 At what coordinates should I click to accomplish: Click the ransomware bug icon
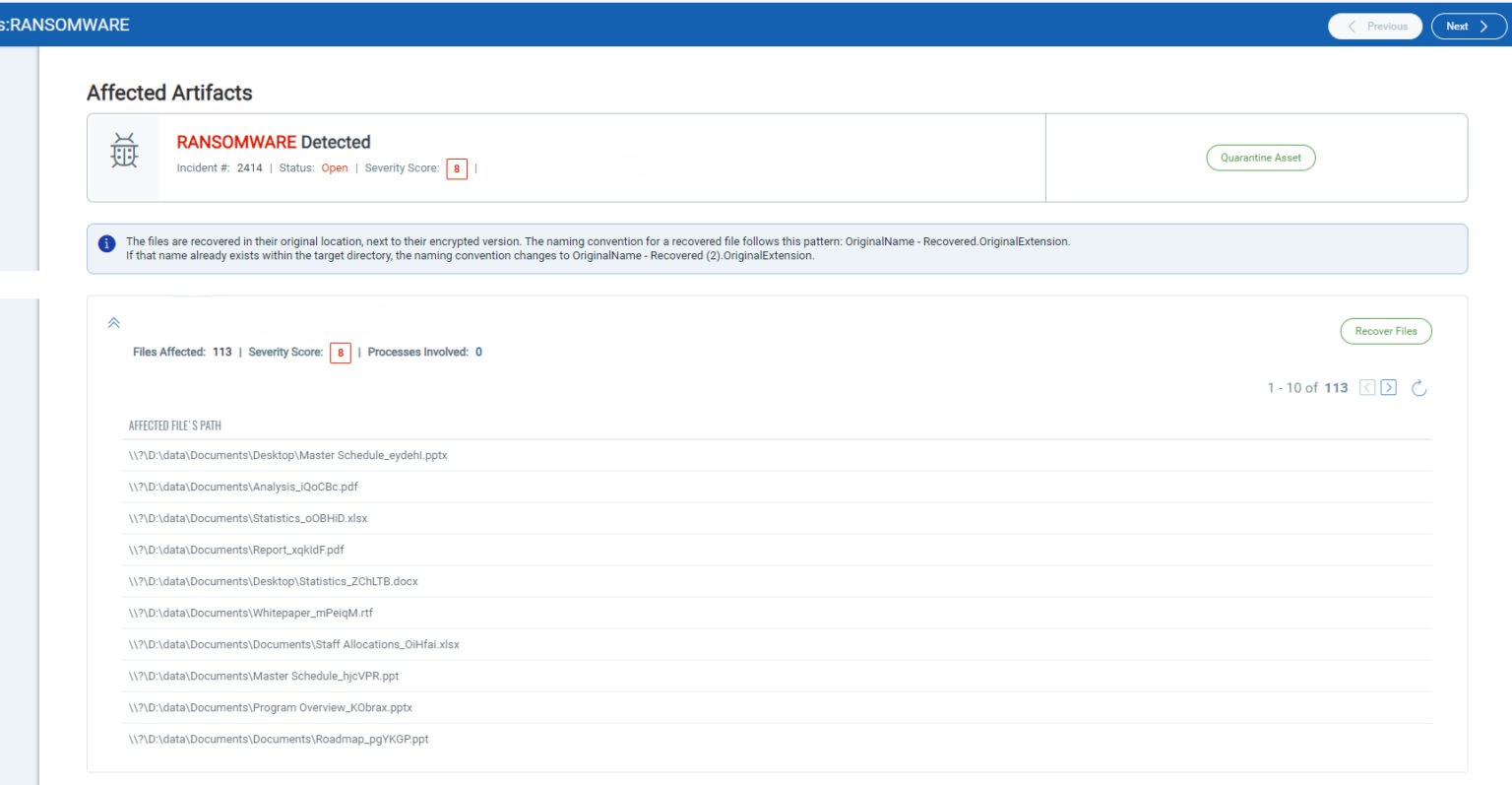click(123, 151)
